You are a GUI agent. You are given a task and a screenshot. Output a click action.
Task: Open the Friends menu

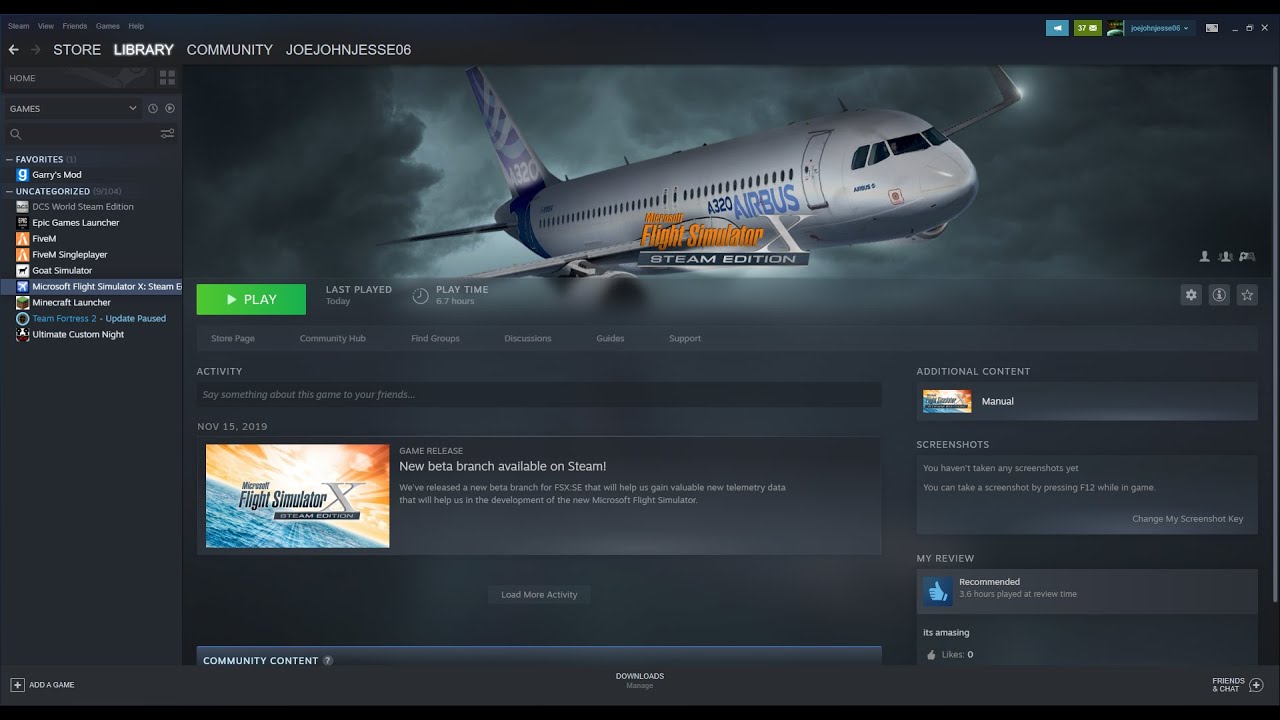(75, 26)
